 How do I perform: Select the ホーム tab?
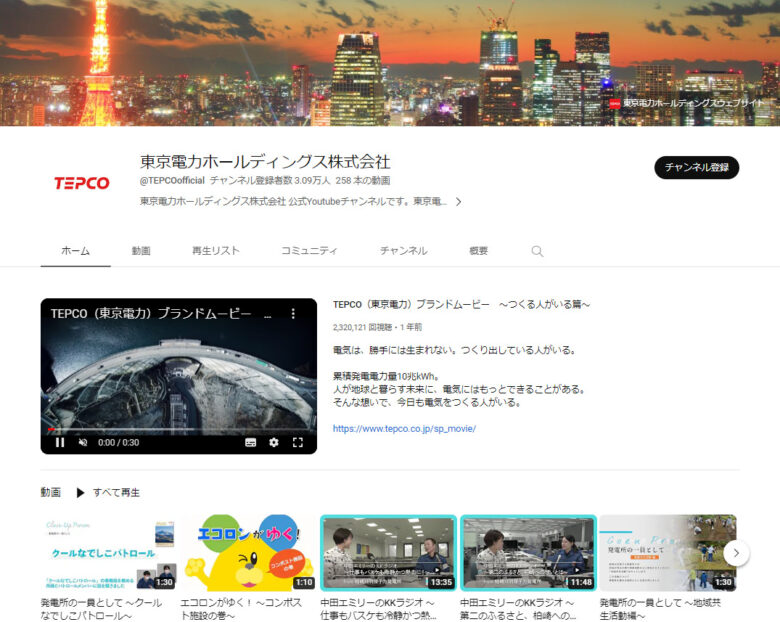pyautogui.click(x=76, y=251)
